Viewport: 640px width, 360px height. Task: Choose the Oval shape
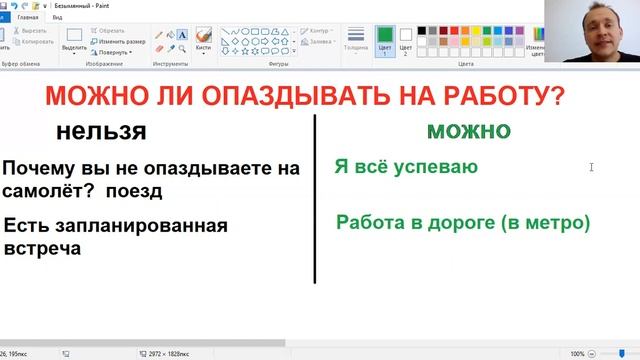tap(245, 32)
